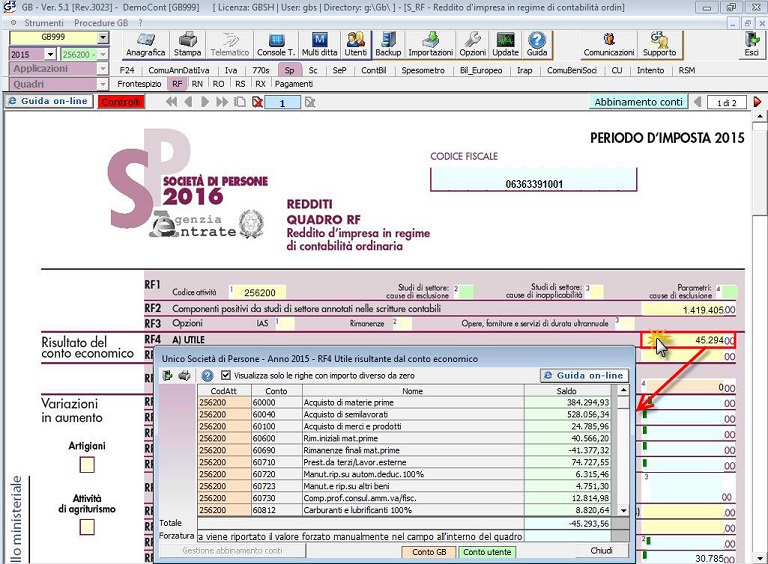Click help question icon in RF4 dialog
This screenshot has height=564, width=768.
(207, 376)
